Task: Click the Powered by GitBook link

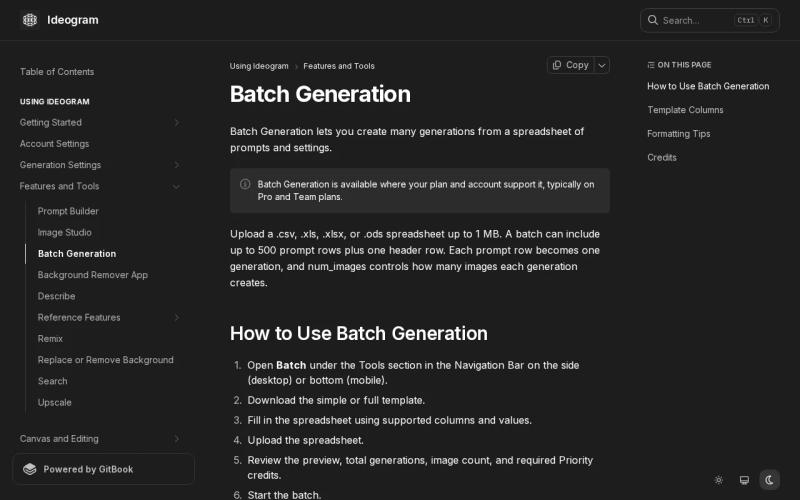Action: (x=103, y=469)
